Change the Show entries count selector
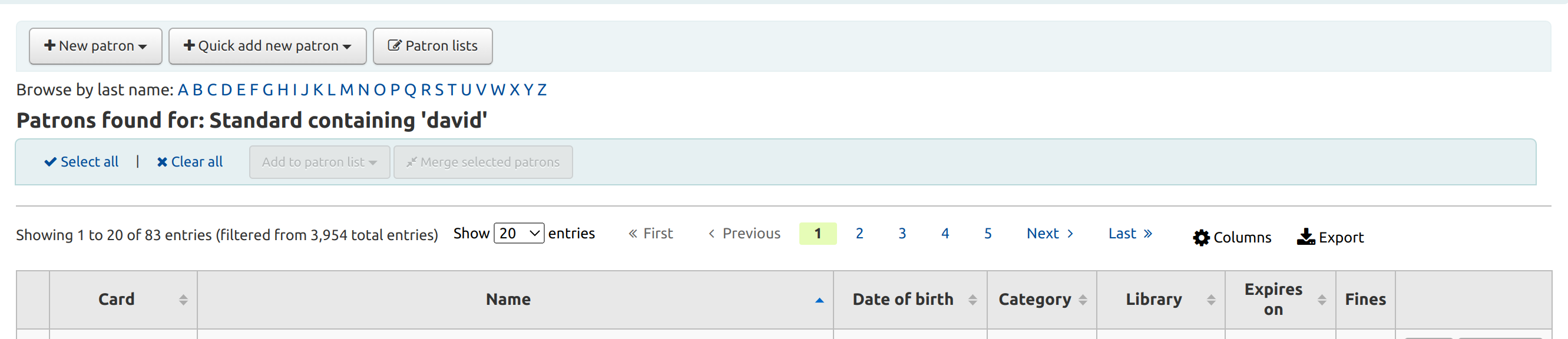This screenshot has height=339, width=1568. (518, 233)
